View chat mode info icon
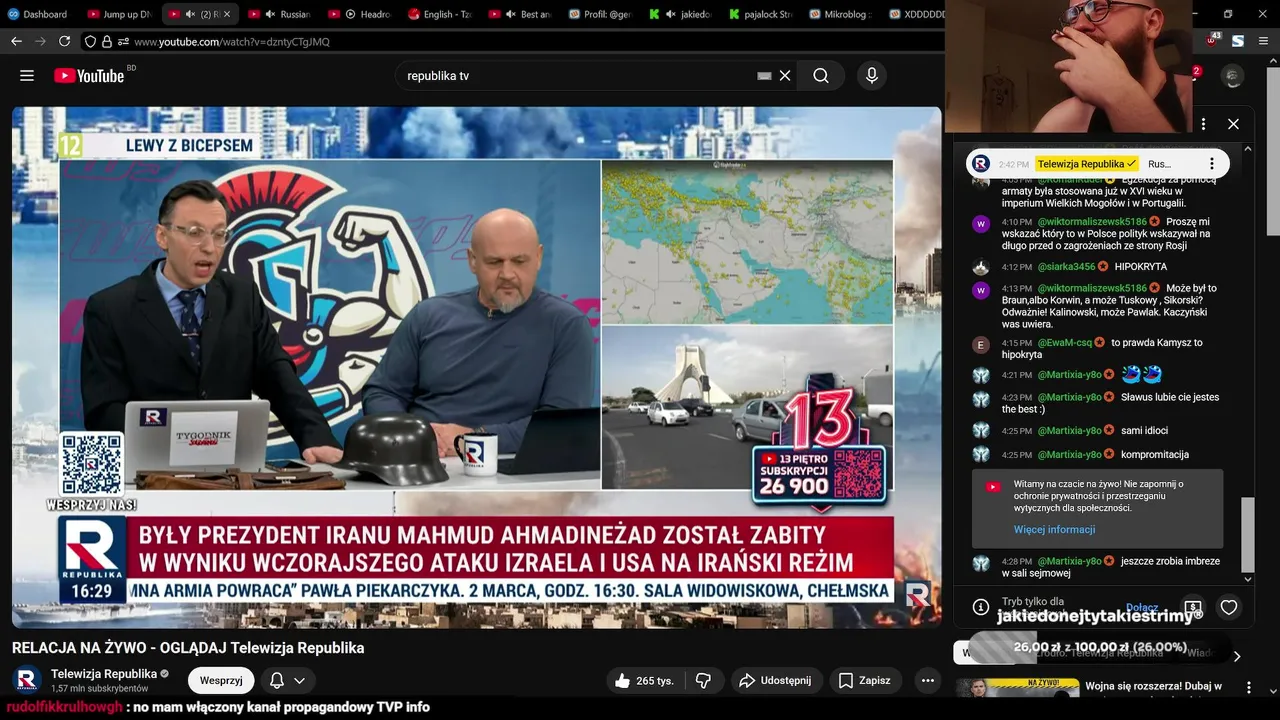The height and width of the screenshot is (720, 1280). (981, 607)
